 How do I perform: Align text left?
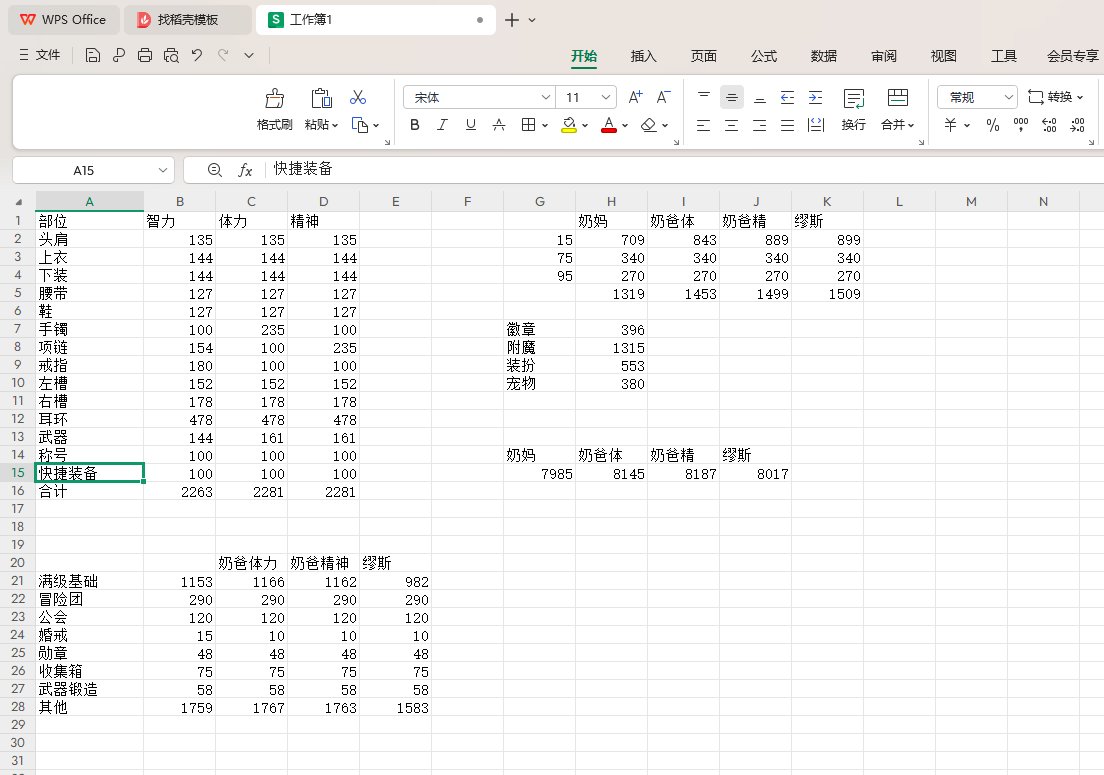coord(703,125)
